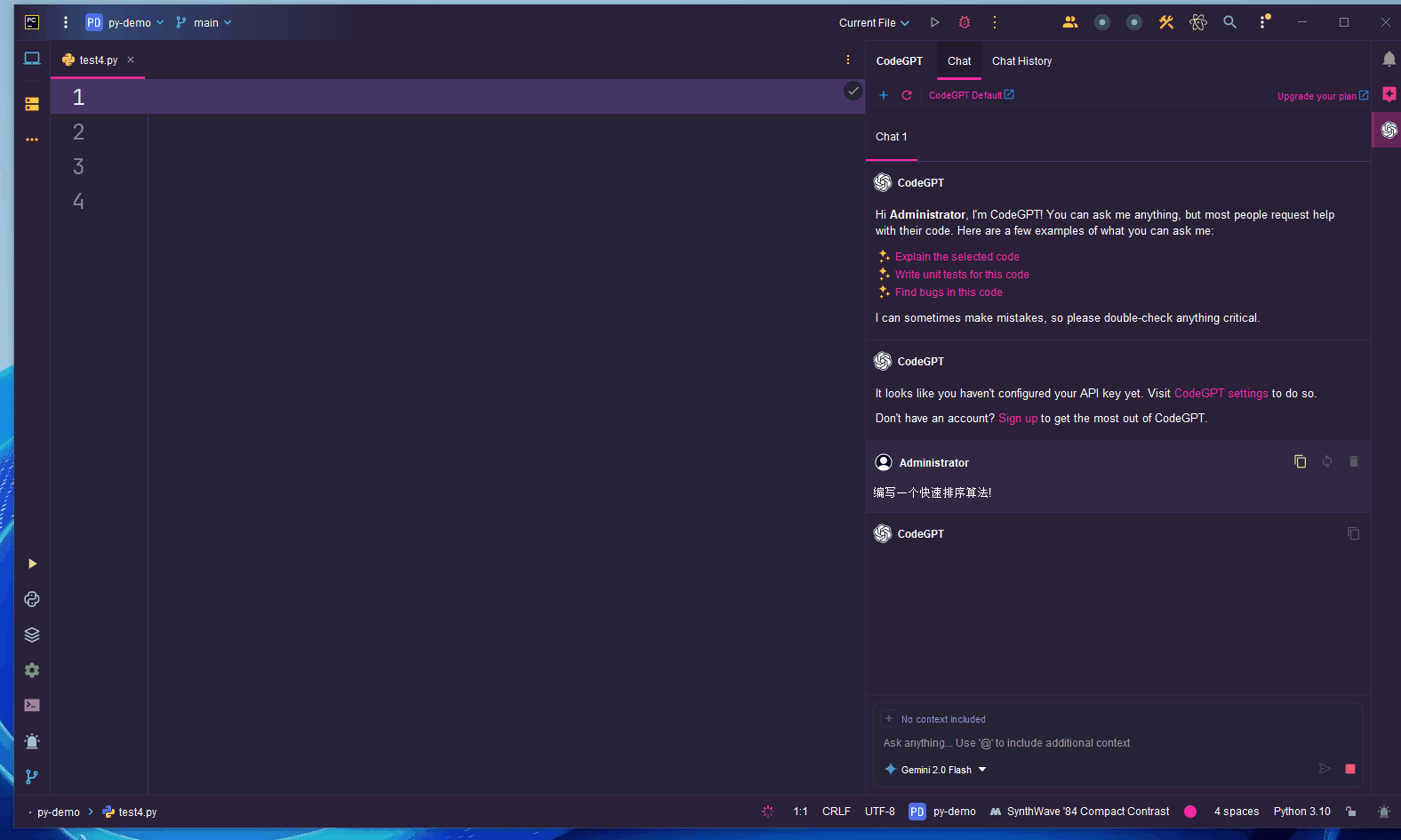Screen dimensions: 1401x840
Task: Open the pink bookmark tool window icon
Action: pyautogui.click(x=1389, y=95)
